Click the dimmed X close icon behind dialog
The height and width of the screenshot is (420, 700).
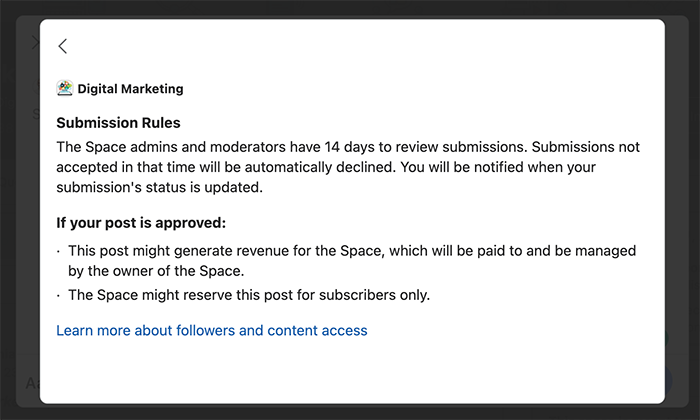[35, 43]
